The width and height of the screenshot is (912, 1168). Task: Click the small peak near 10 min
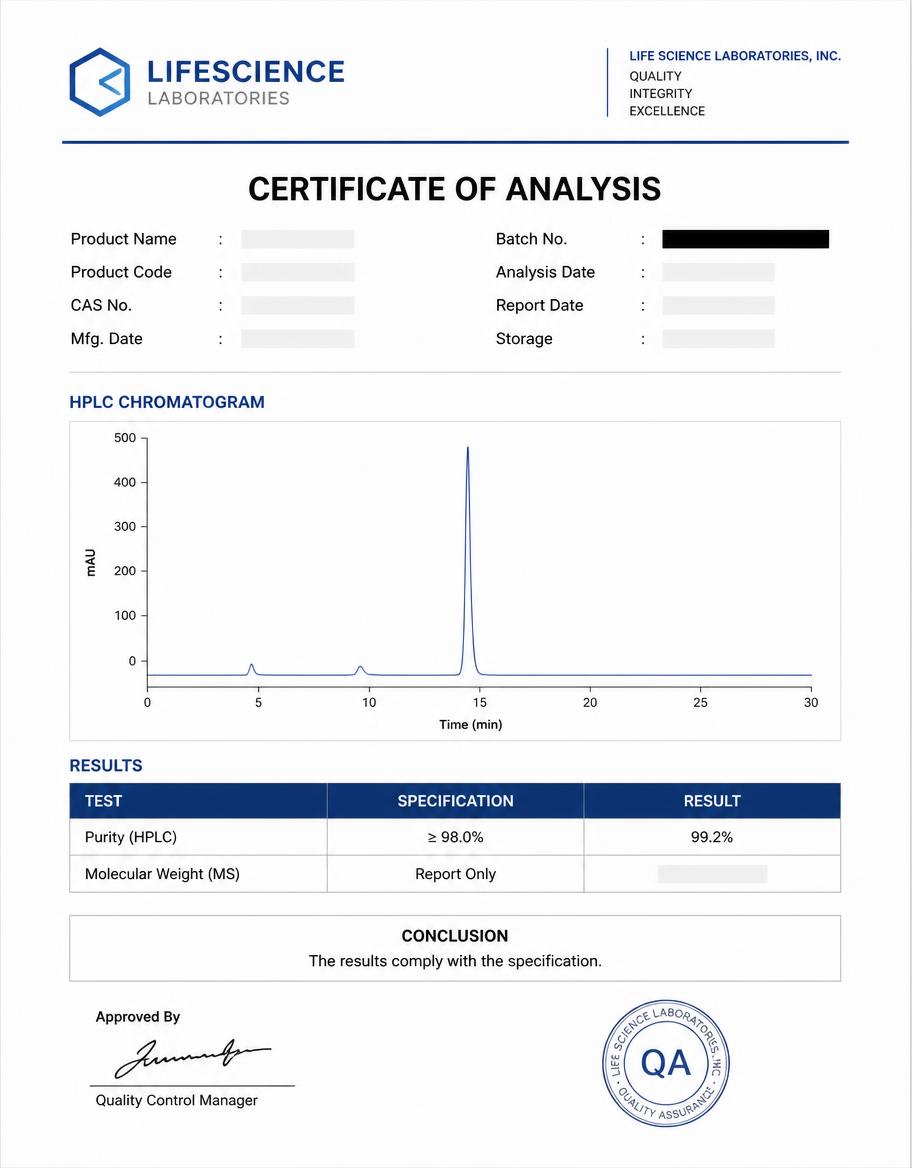[x=361, y=670]
